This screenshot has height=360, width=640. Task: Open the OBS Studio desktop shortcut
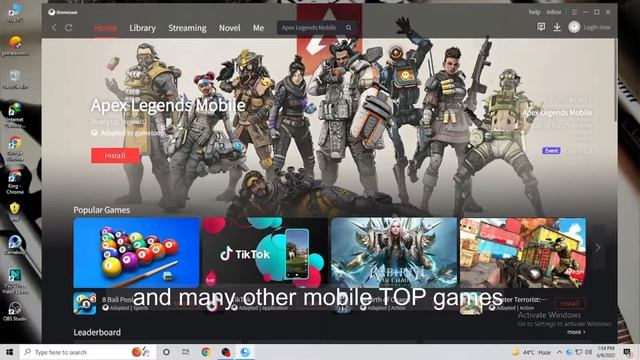pos(15,311)
